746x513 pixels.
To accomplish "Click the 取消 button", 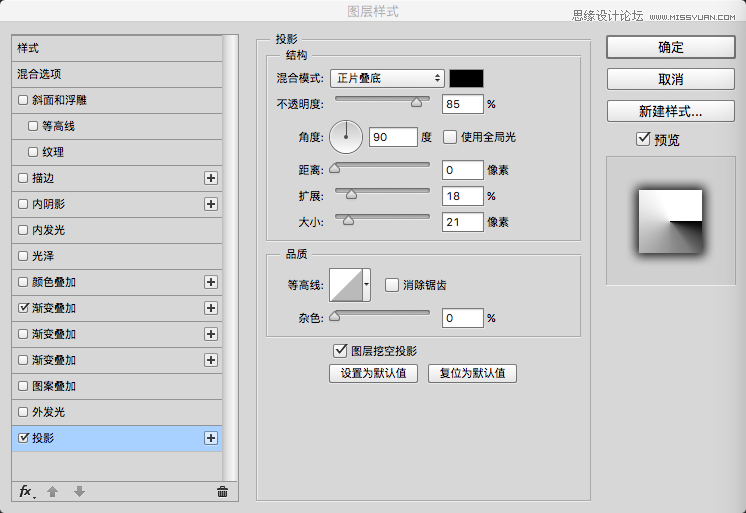I will click(671, 79).
